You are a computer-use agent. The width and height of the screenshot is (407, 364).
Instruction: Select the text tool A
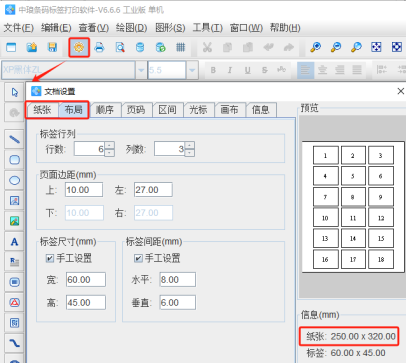pyautogui.click(x=14, y=242)
